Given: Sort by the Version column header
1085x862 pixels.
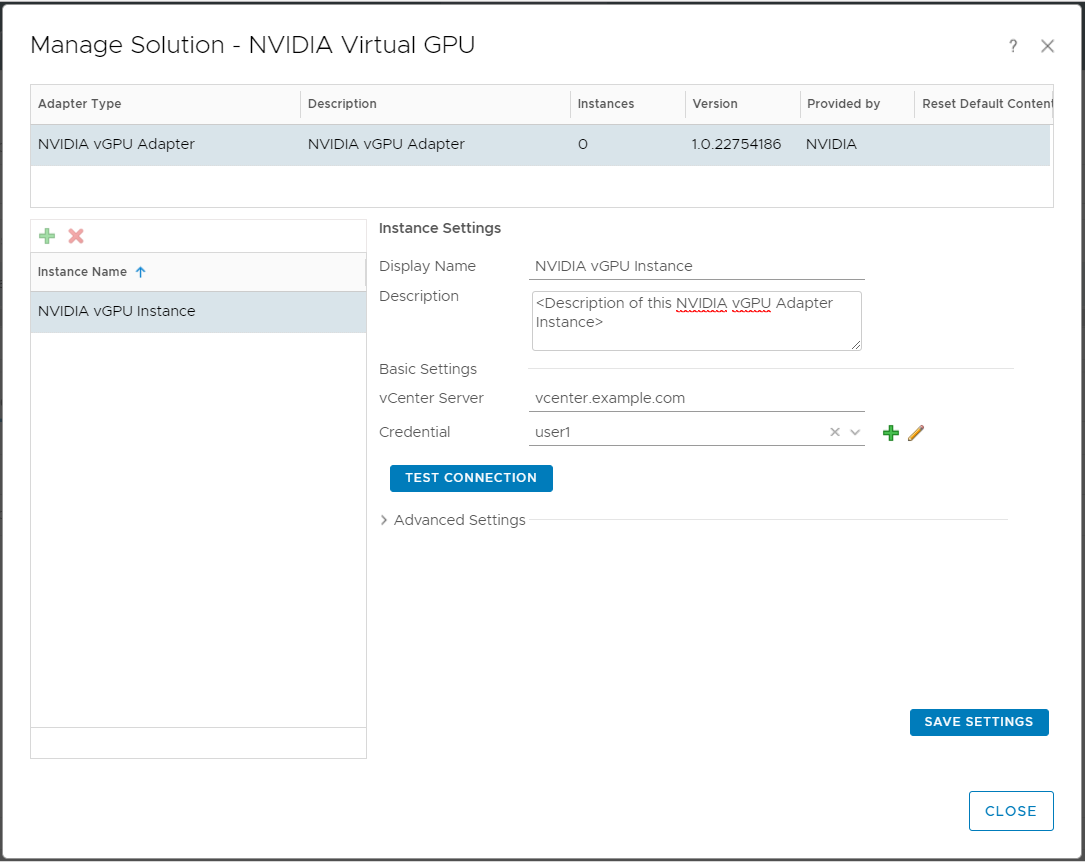Looking at the screenshot, I should 715,104.
